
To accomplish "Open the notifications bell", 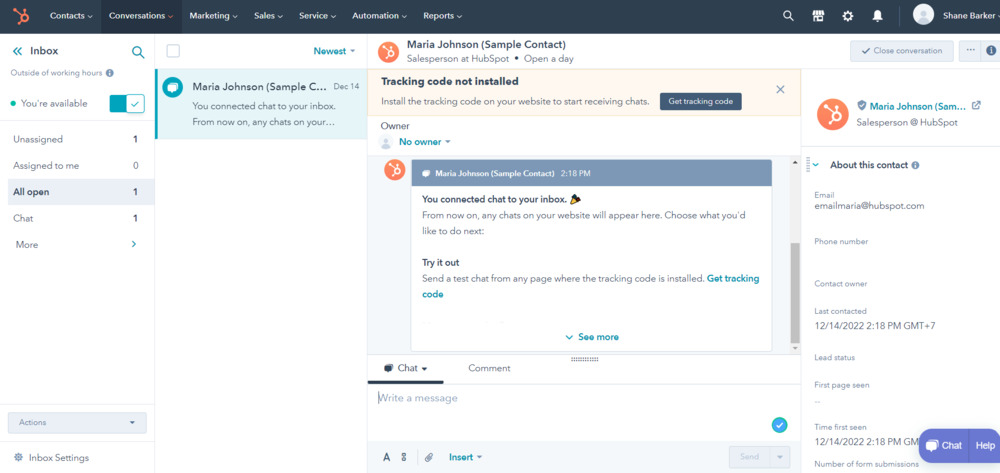I will (878, 16).
